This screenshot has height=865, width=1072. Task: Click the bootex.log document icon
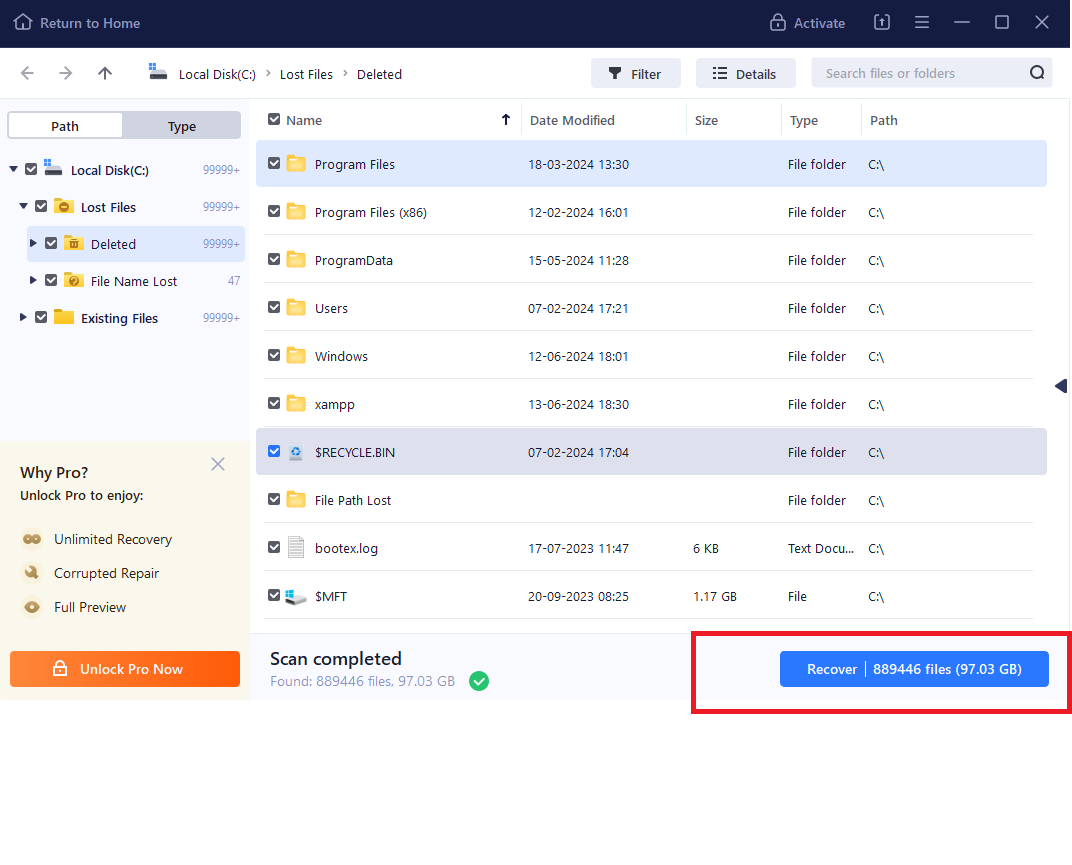tap(296, 547)
